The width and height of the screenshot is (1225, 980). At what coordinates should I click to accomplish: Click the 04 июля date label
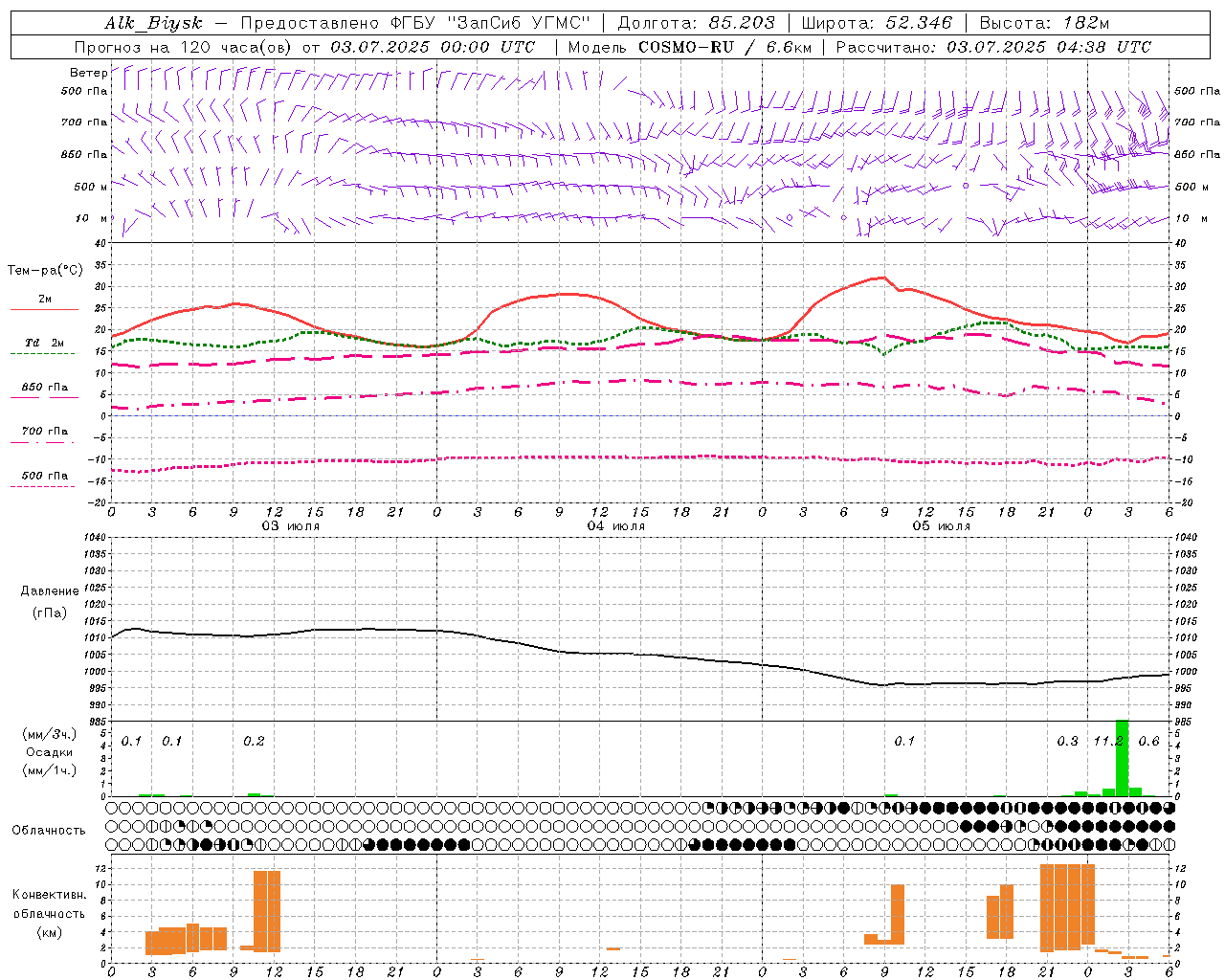click(616, 525)
